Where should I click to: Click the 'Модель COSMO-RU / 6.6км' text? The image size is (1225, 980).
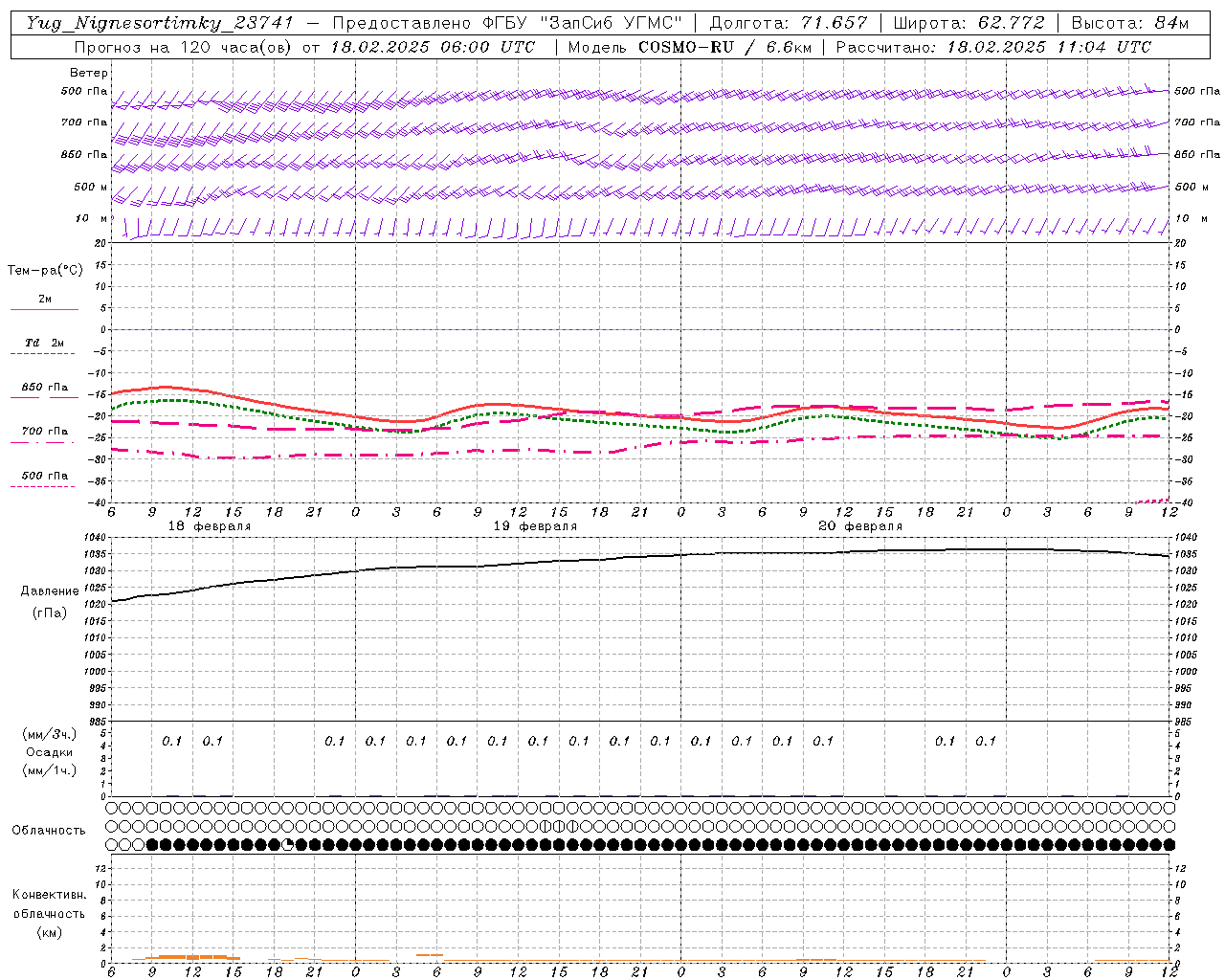689,47
